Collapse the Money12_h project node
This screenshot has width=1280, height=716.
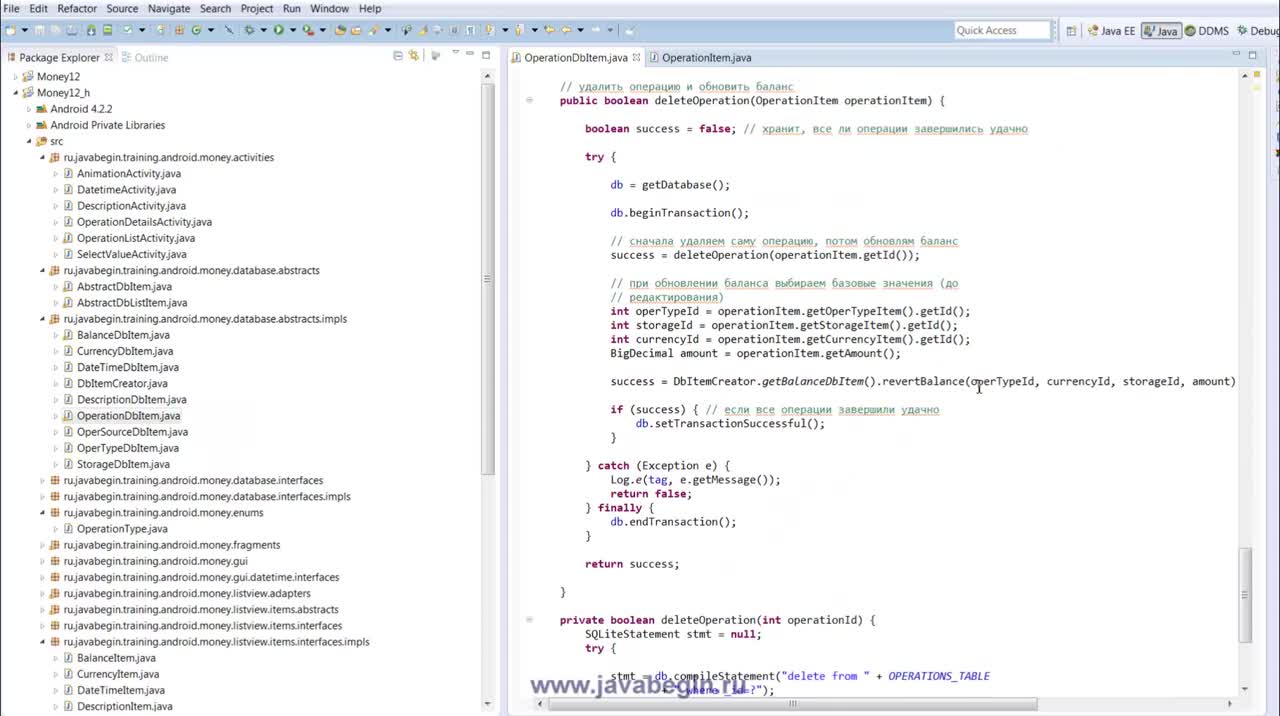(x=16, y=93)
